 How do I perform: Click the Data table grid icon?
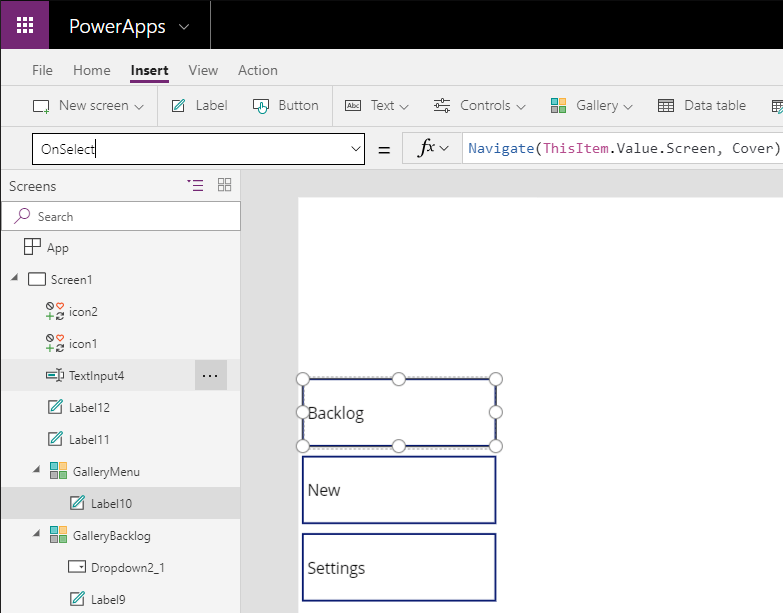point(666,106)
